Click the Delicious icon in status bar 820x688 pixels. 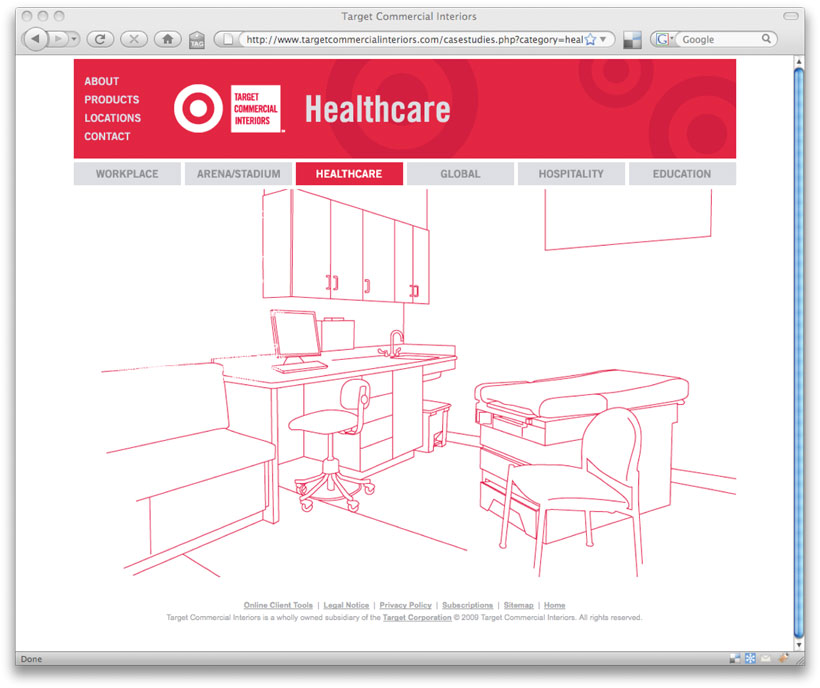click(735, 658)
